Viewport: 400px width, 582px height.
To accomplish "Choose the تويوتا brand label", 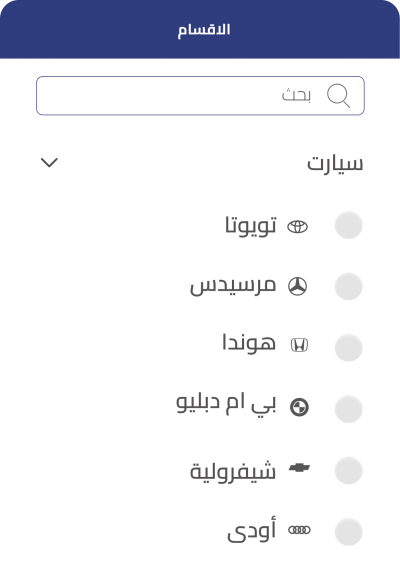I will point(251,225).
